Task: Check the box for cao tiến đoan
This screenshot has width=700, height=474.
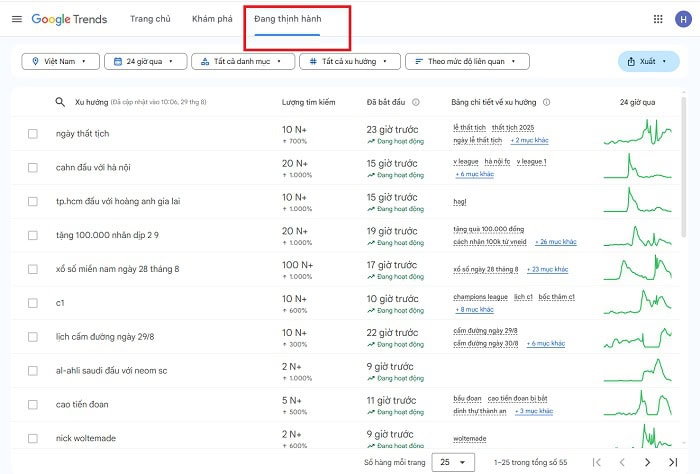Action: click(x=33, y=404)
